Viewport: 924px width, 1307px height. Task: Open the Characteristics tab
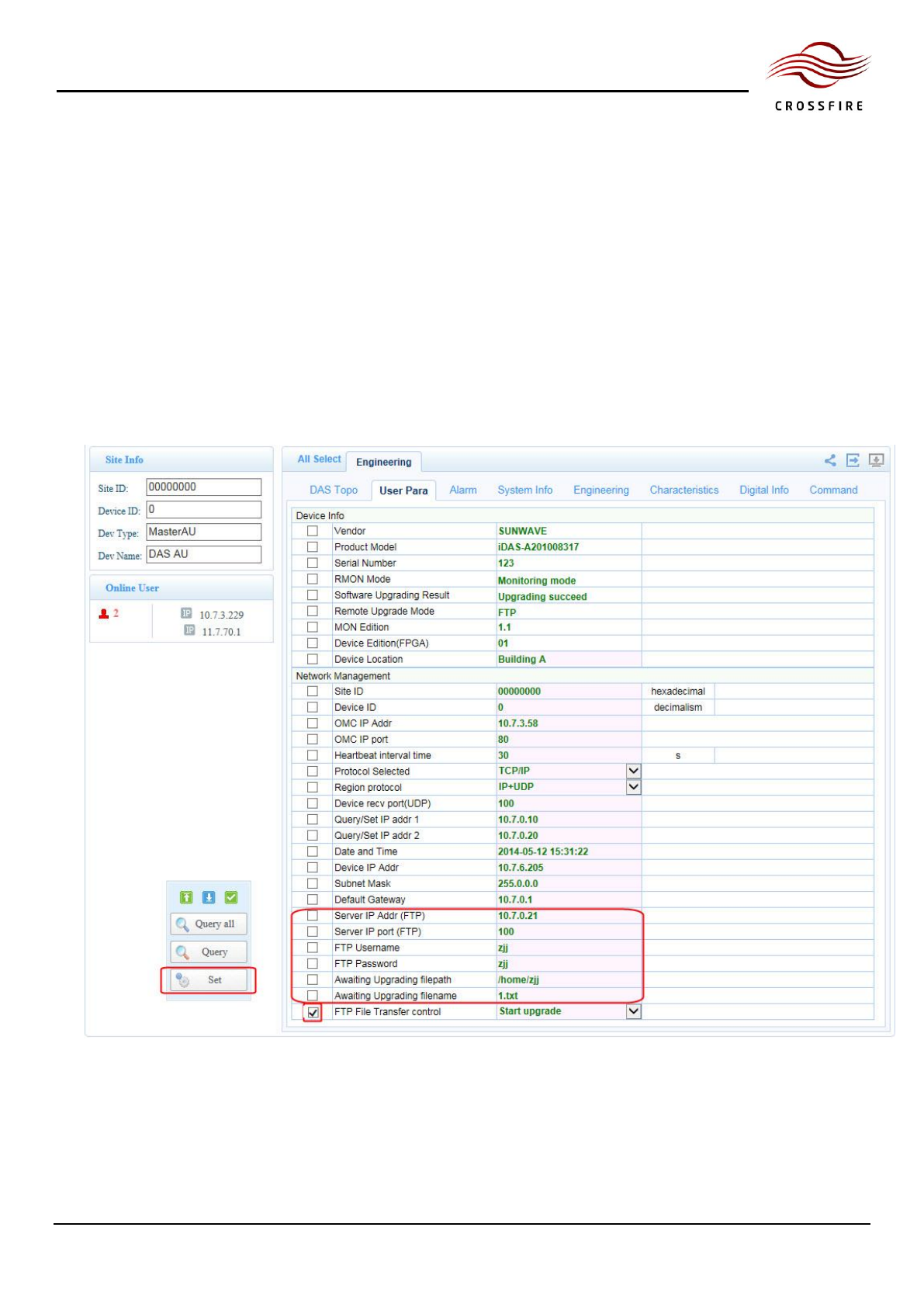[x=684, y=490]
